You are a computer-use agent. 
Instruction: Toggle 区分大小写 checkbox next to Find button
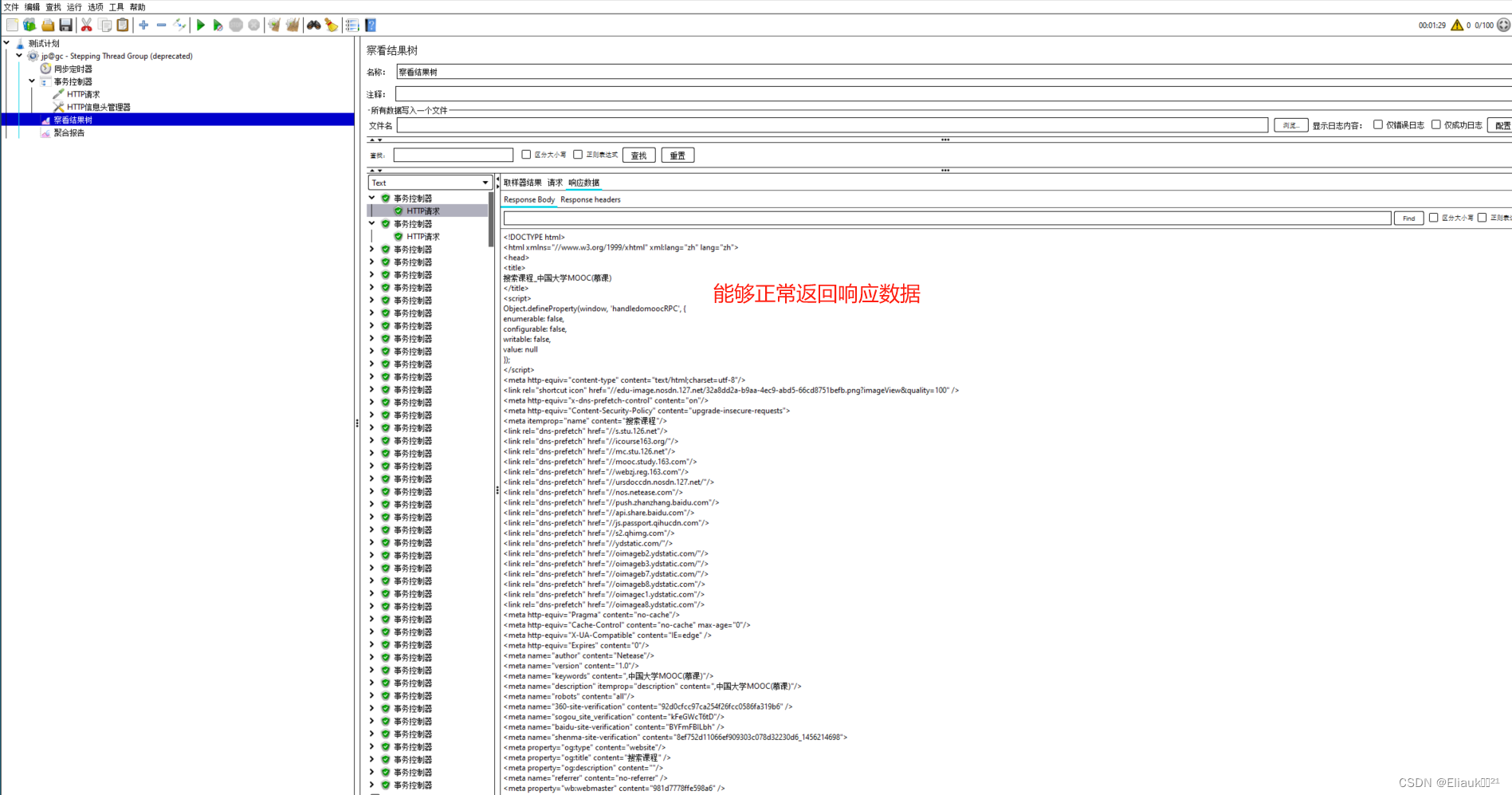click(x=1433, y=218)
